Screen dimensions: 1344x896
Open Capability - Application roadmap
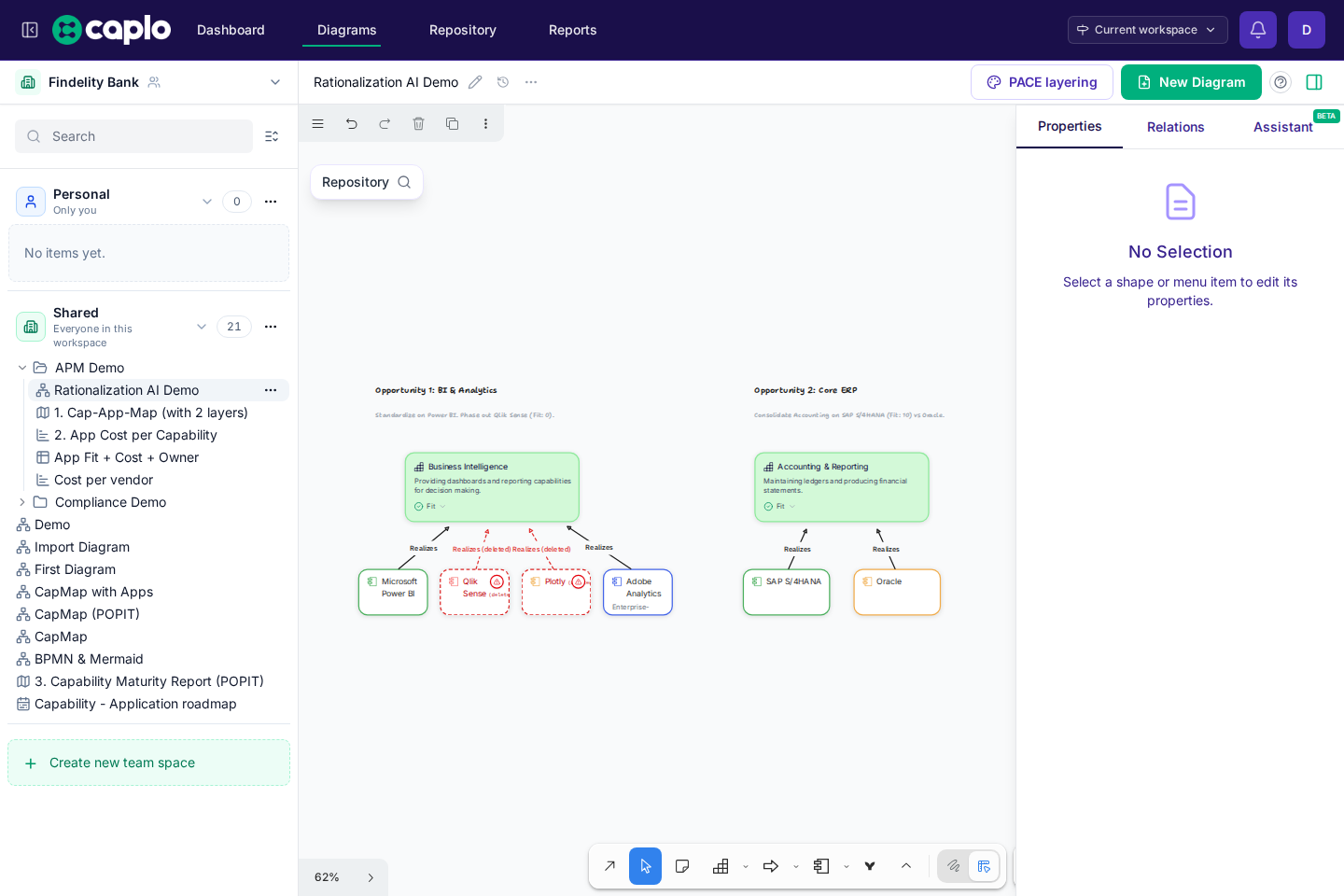(135, 704)
